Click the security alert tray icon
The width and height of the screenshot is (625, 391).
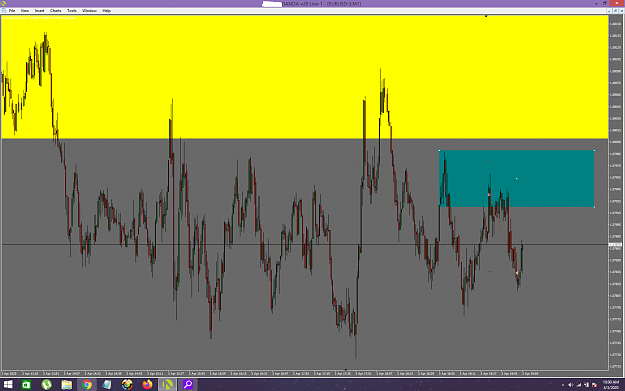pyautogui.click(x=594, y=385)
